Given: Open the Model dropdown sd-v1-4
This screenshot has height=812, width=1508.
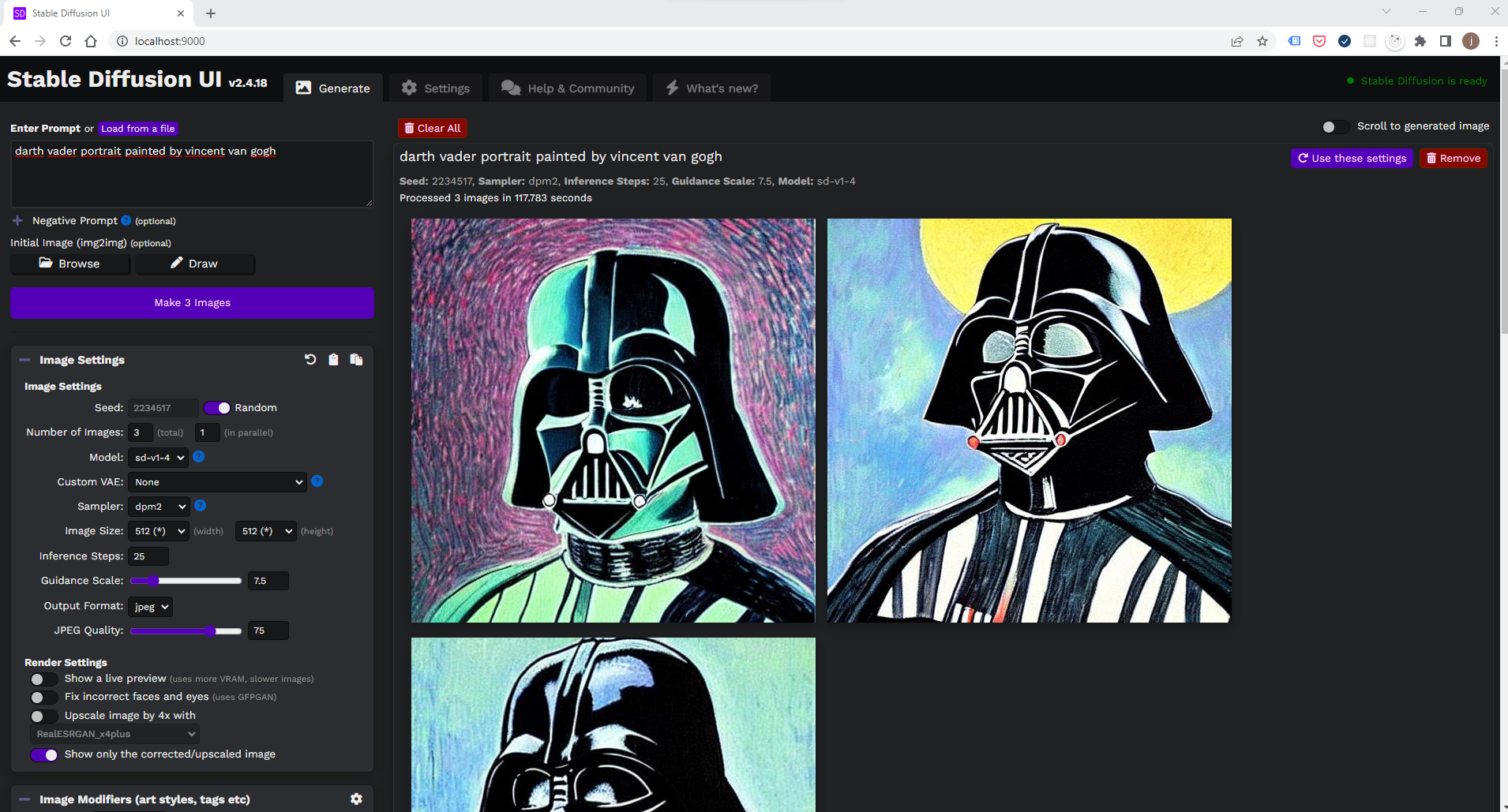Looking at the screenshot, I should 158,458.
